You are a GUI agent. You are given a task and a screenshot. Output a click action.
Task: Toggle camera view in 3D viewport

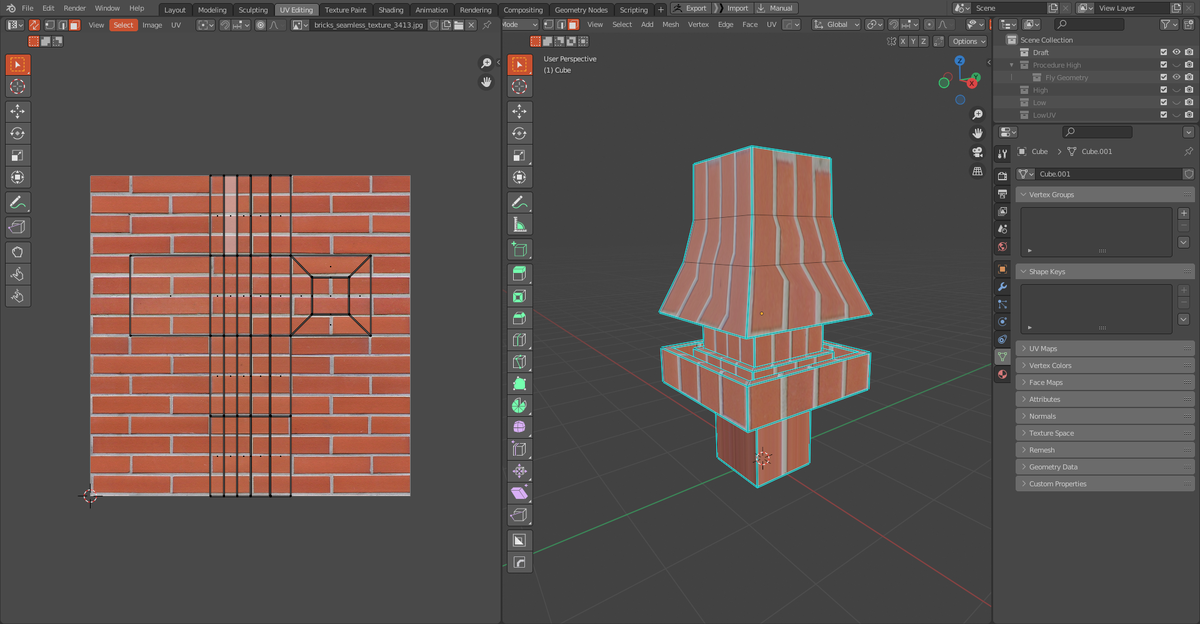[977, 152]
